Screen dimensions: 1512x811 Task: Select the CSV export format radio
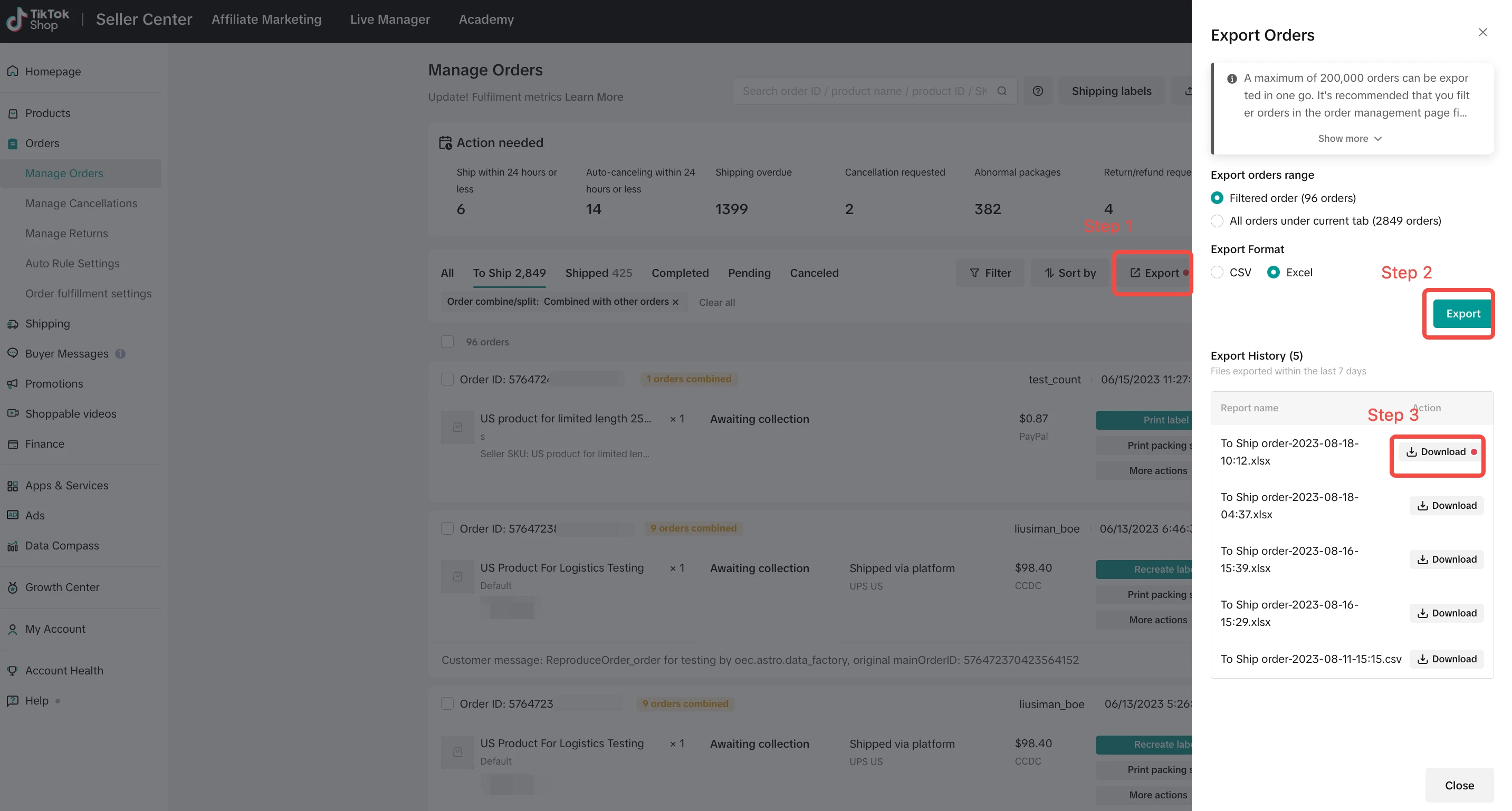(x=1217, y=272)
